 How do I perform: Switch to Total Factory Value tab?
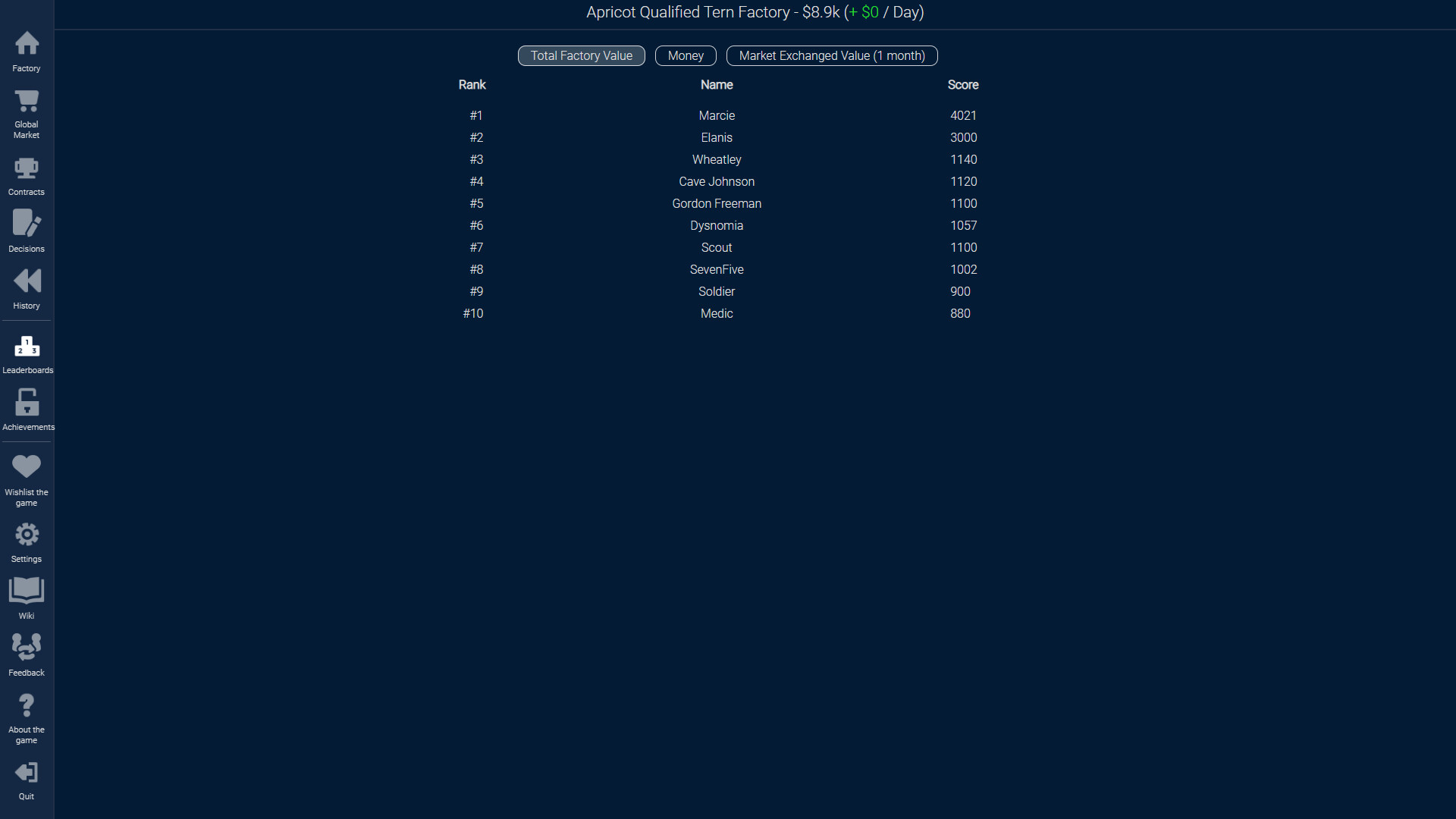[581, 56]
